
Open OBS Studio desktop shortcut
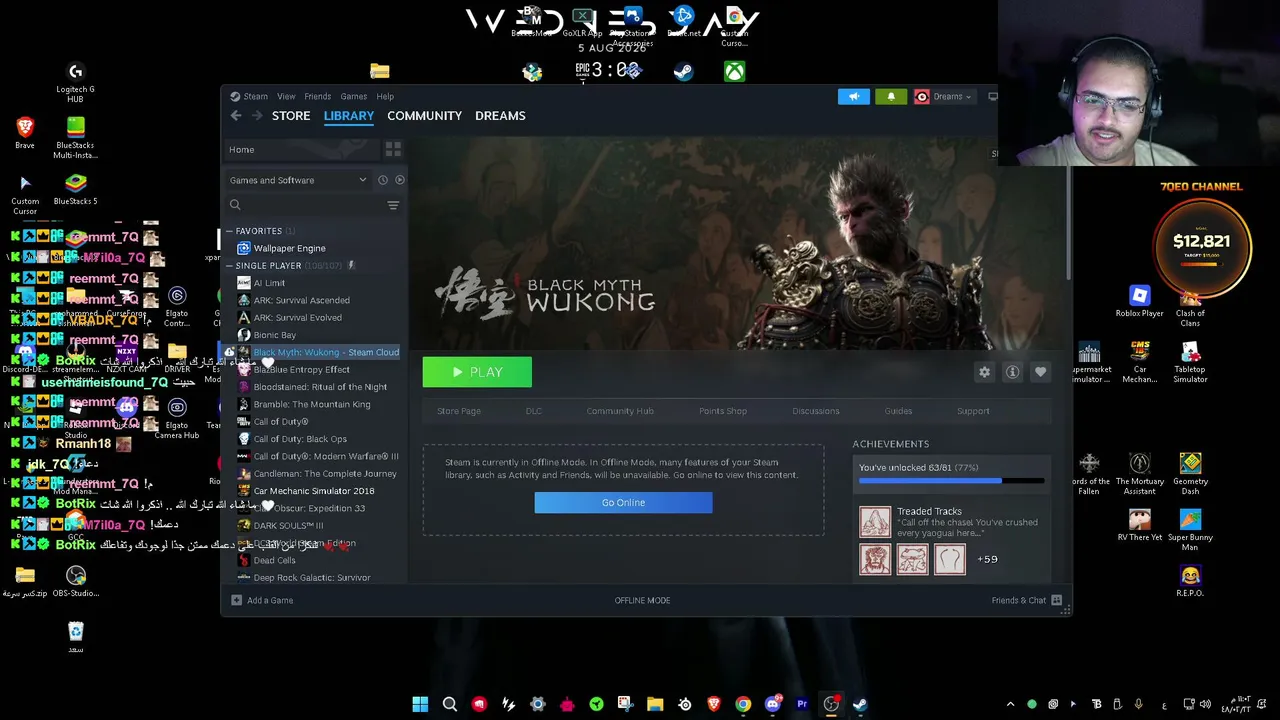76,582
